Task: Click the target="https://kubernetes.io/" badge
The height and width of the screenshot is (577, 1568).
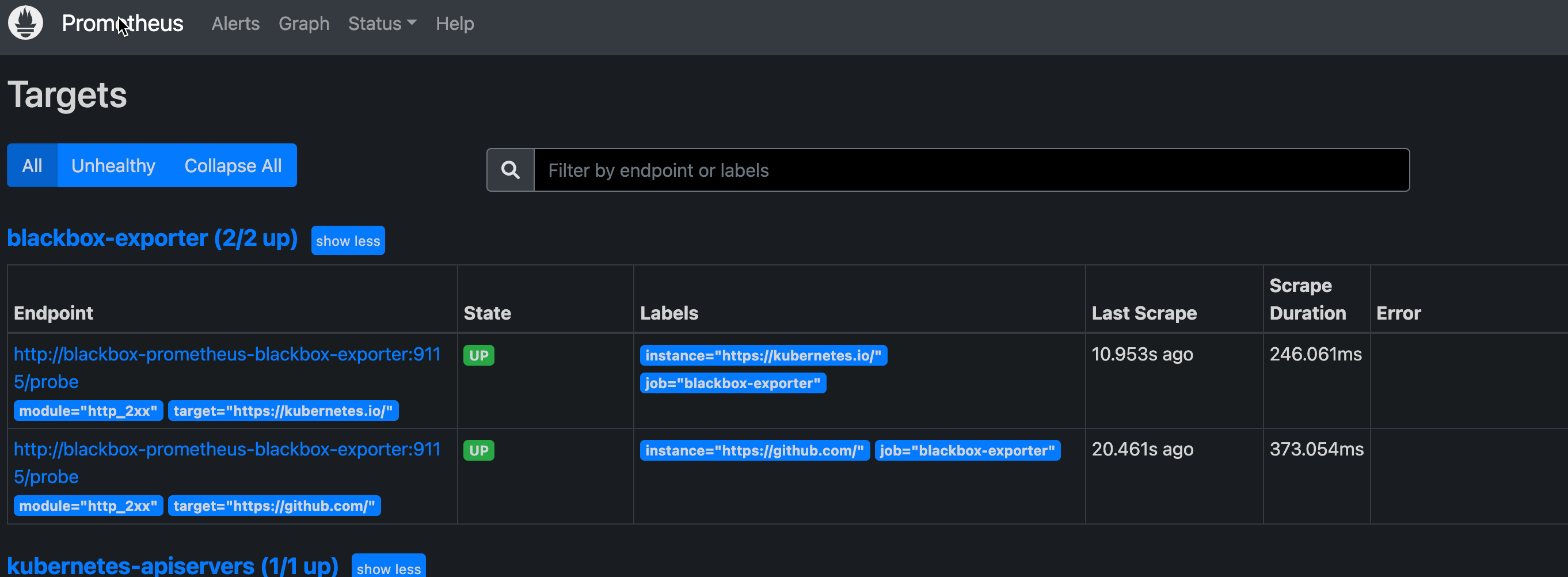Action: point(283,411)
